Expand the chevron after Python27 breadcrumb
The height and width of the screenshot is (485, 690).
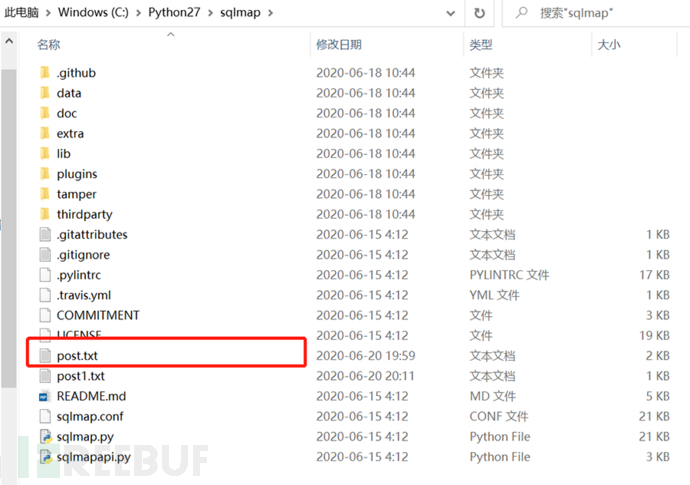coord(210,13)
